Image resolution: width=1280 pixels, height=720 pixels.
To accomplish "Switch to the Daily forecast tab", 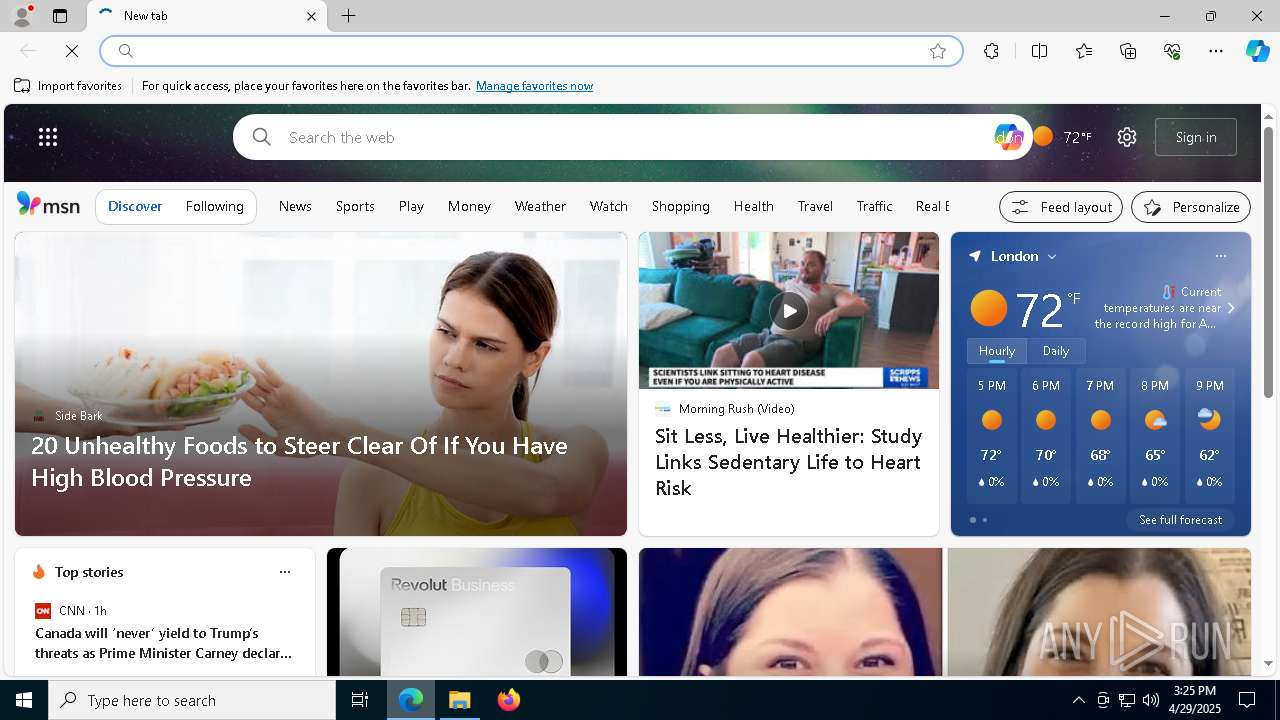I will point(1056,351).
